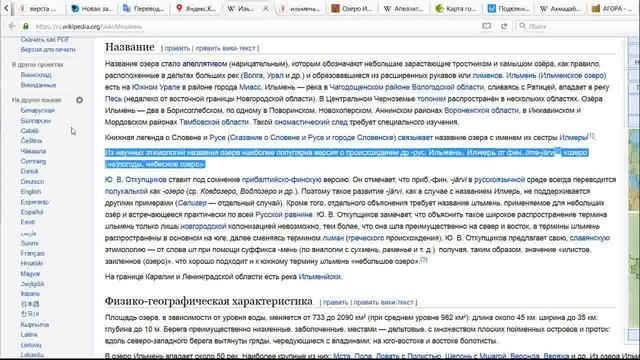Click 'править' next to Физико-географическая характеристика
The height and width of the screenshot is (360, 640).
tap(336, 302)
